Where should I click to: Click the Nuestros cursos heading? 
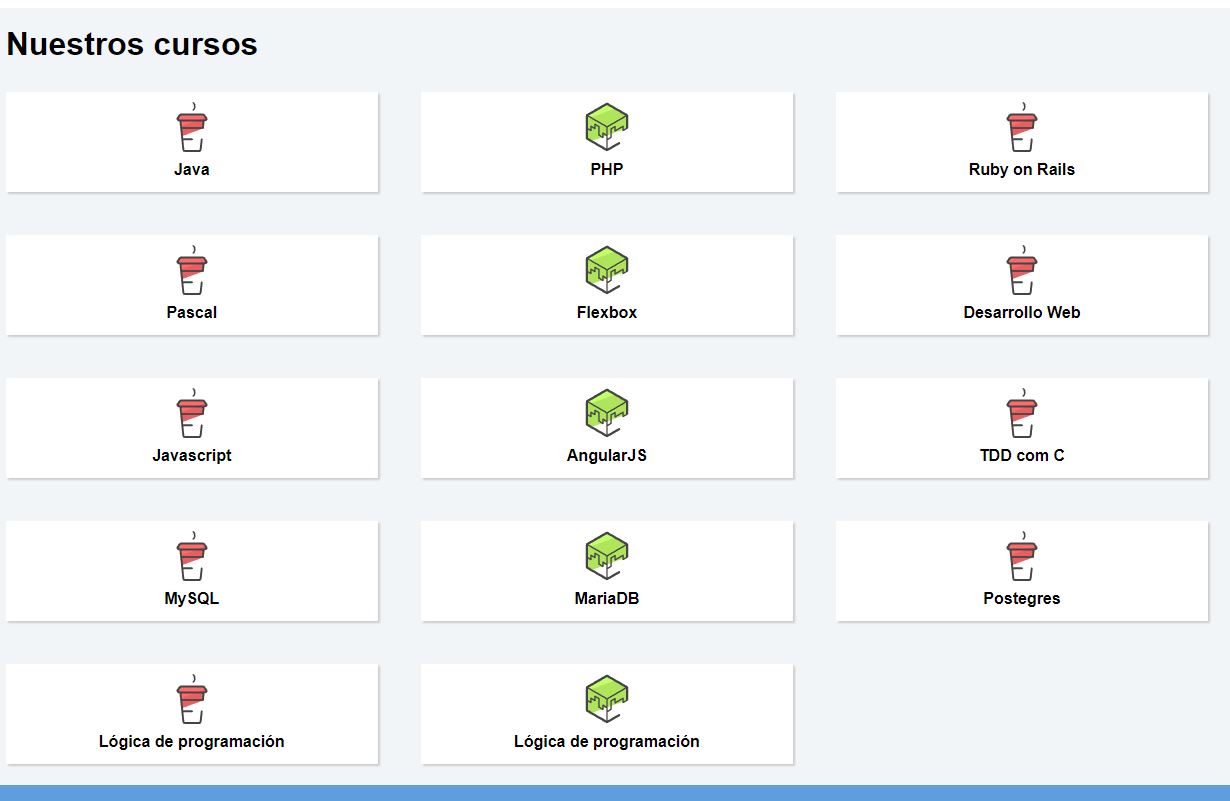coord(132,44)
